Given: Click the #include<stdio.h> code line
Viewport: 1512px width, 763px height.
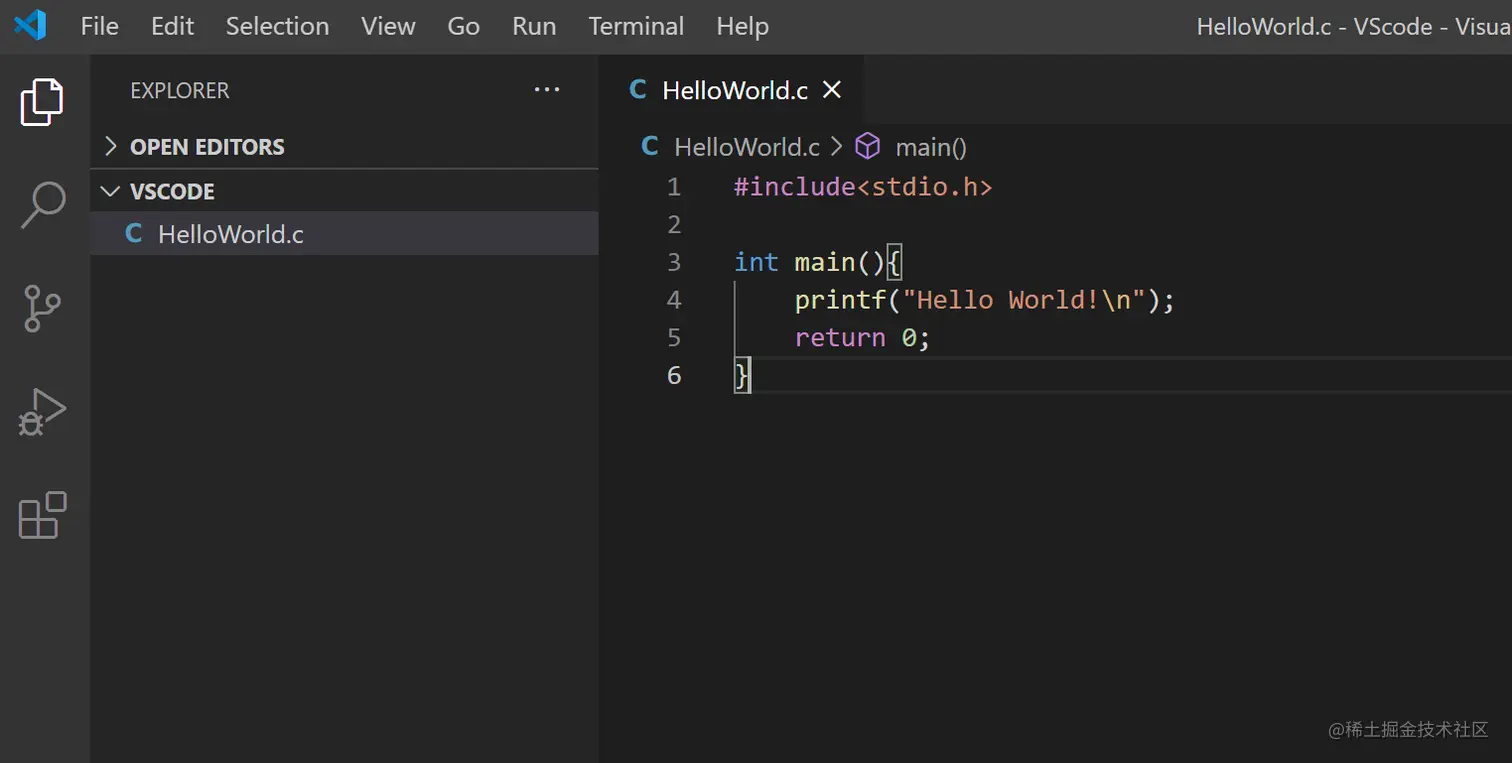Looking at the screenshot, I should click(863, 186).
